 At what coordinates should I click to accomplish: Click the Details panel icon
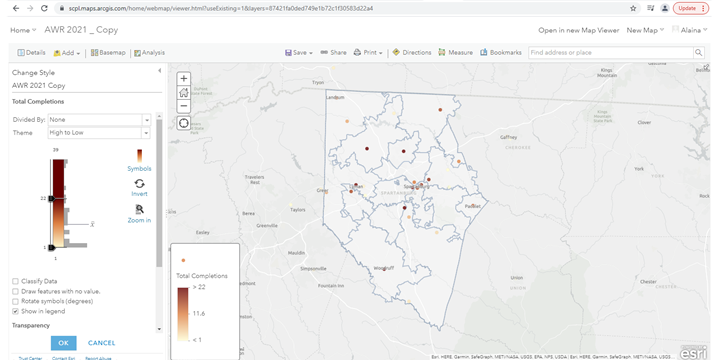(21, 53)
